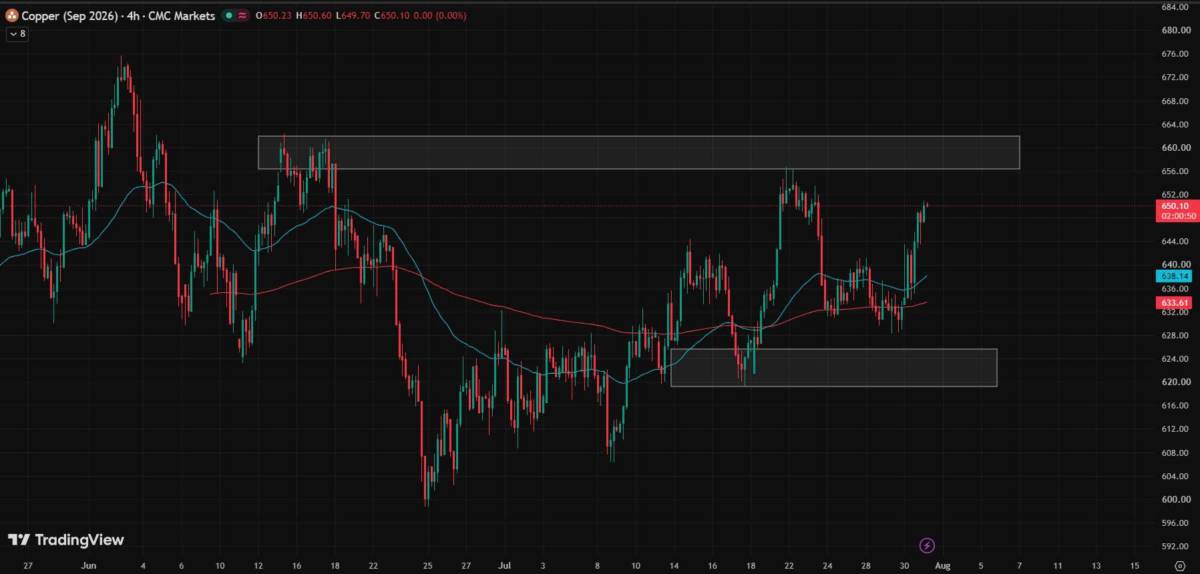This screenshot has width=1200, height=574.
Task: Click the green market status dot
Action: tap(229, 16)
